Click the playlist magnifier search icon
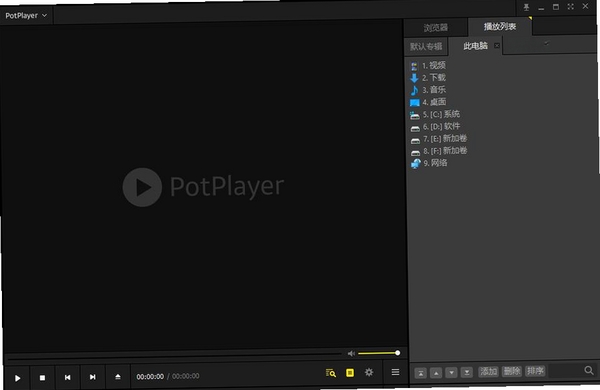The width and height of the screenshot is (600, 390). 589,370
